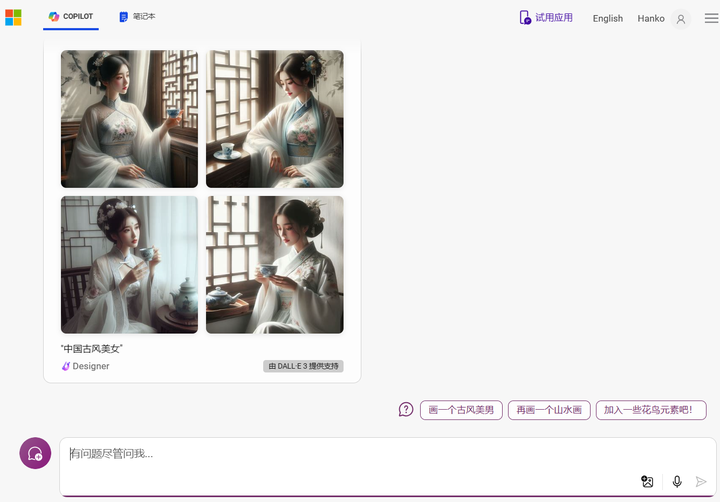The height and width of the screenshot is (502, 720).
Task: Click the Microsoft logo icon
Action: (x=13, y=17)
